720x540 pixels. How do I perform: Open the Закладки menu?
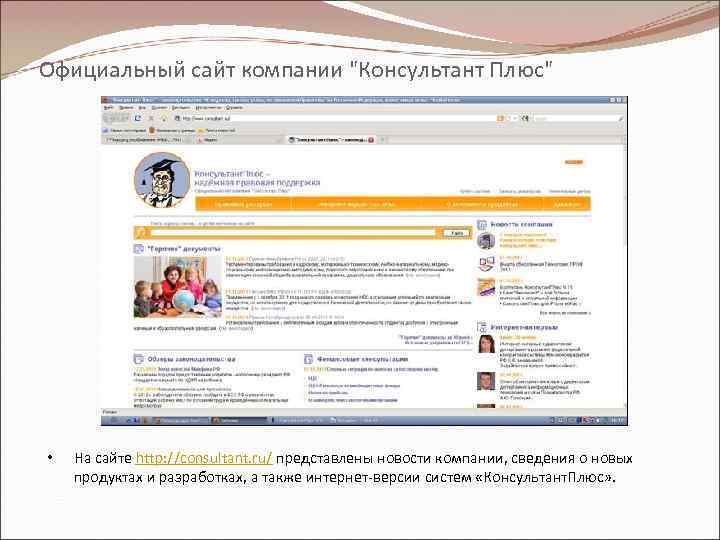click(181, 107)
